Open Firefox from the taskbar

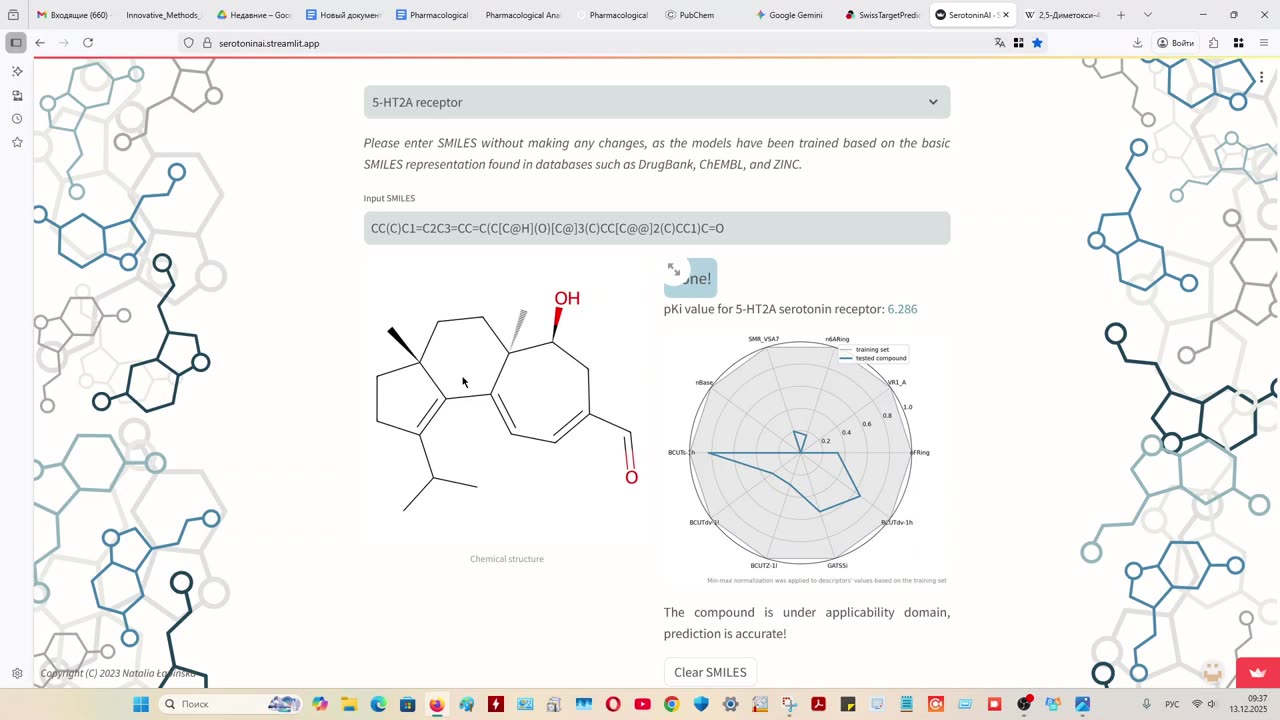coord(437,704)
